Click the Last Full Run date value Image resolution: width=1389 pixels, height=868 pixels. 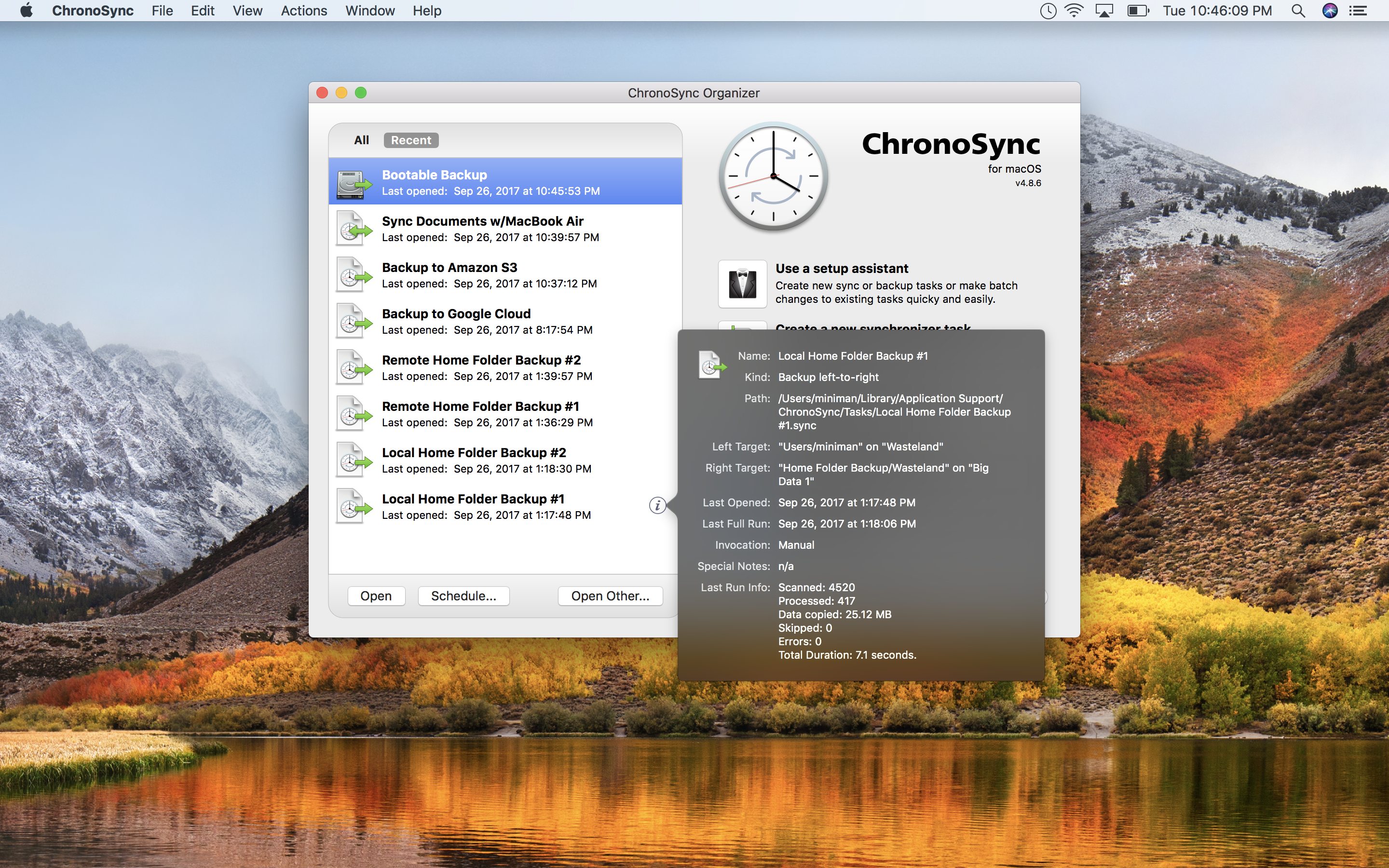tap(846, 524)
